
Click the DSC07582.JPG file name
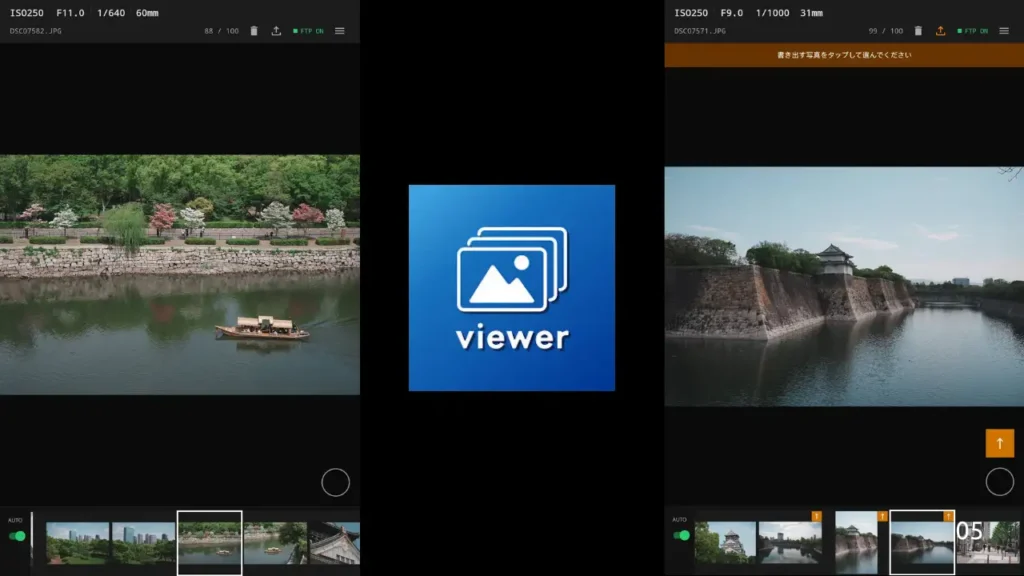35,31
